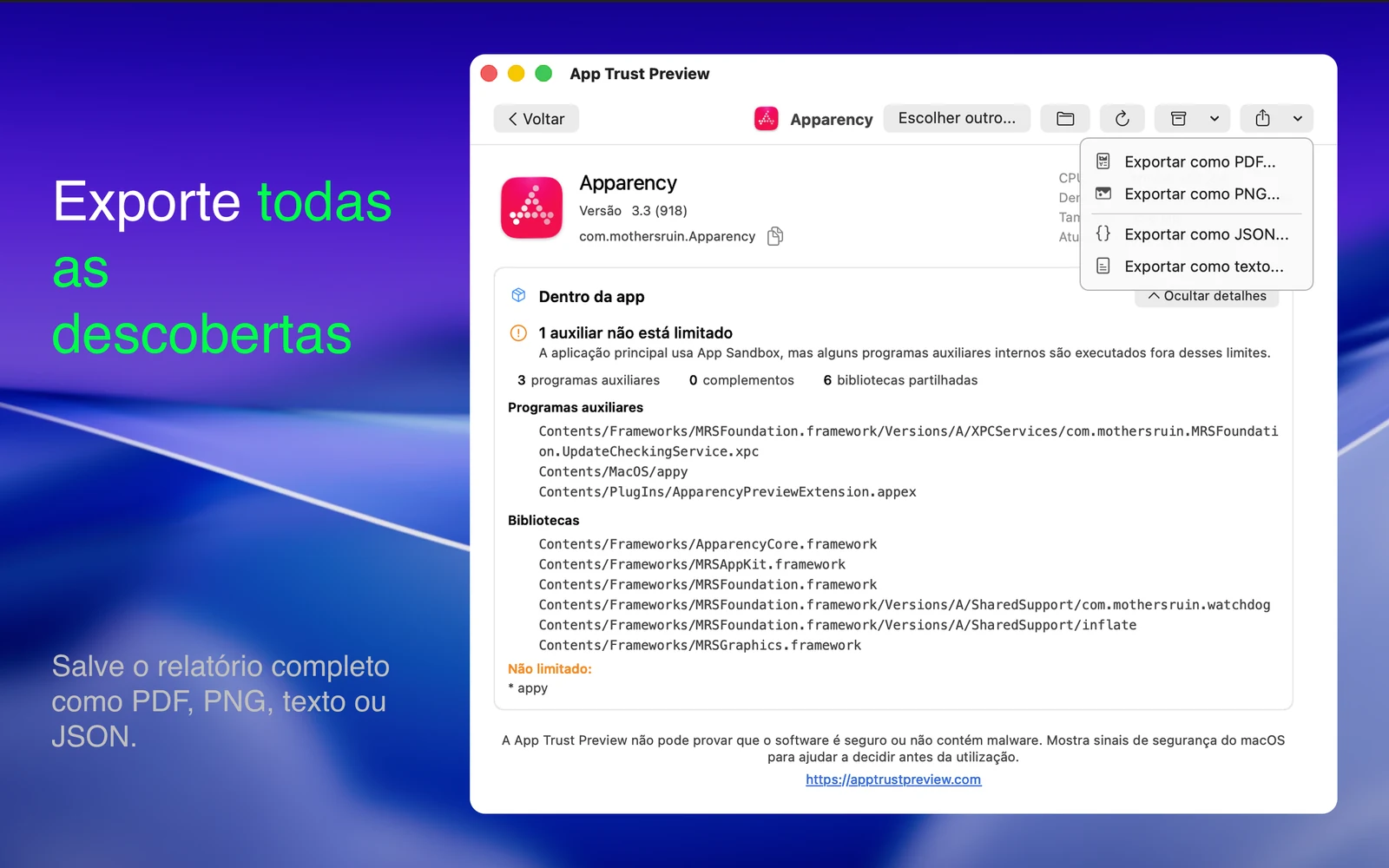Click the orange warning exclamation icon
This screenshot has height=868, width=1389.
(x=518, y=332)
